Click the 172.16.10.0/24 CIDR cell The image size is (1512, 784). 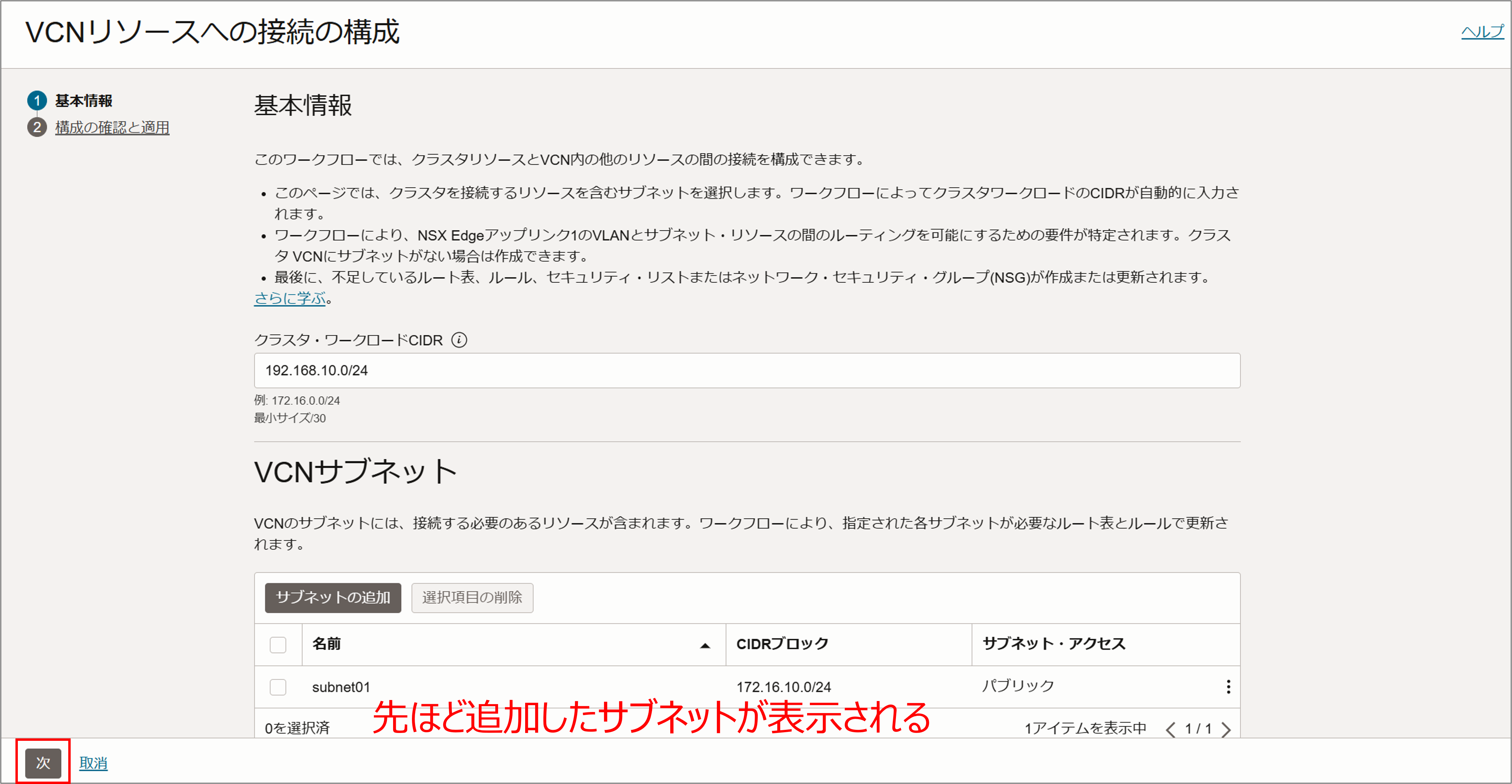point(783,687)
